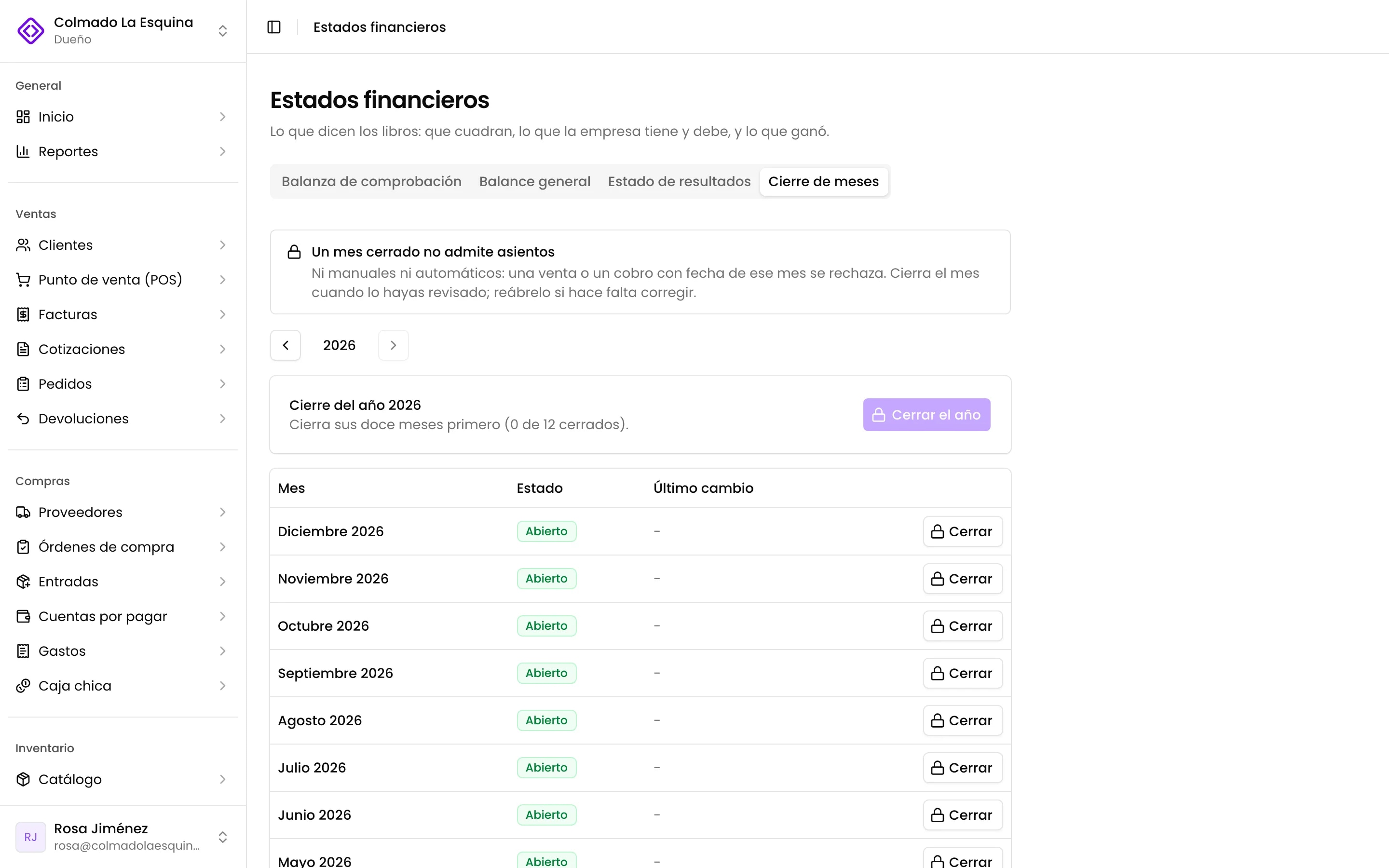Go to previous year 2025
This screenshot has height=868, width=1389.
coord(285,345)
